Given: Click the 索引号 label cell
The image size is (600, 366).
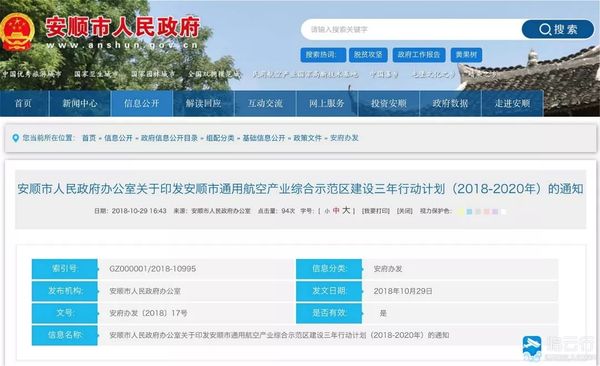Looking at the screenshot, I should [65, 269].
